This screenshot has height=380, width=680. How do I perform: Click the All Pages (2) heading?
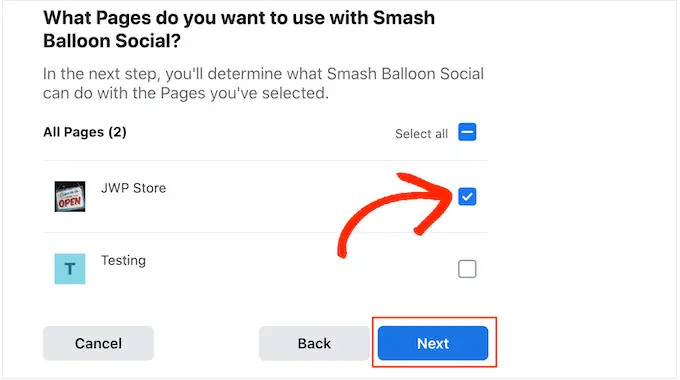85,132
